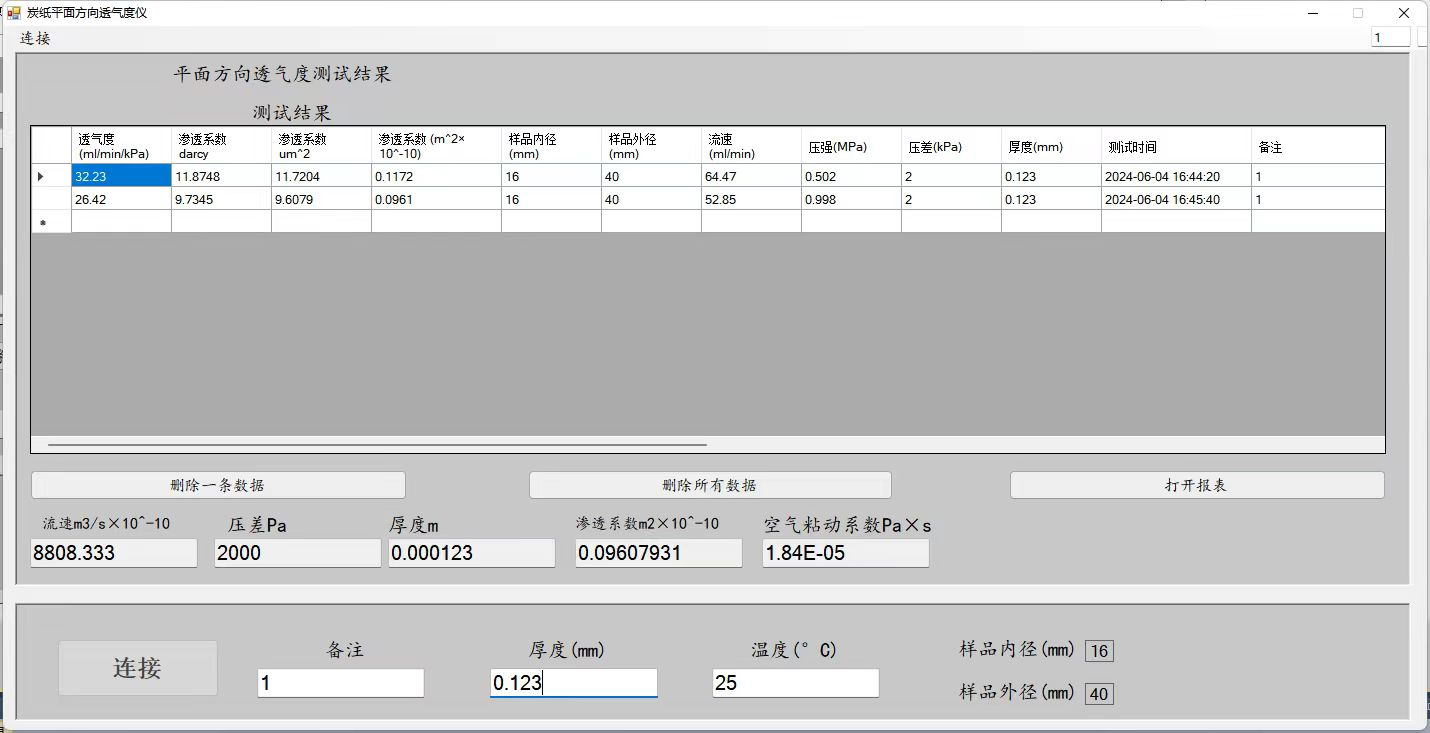This screenshot has width=1430, height=733.
Task: Click the app icon in title bar
Action: (x=13, y=13)
